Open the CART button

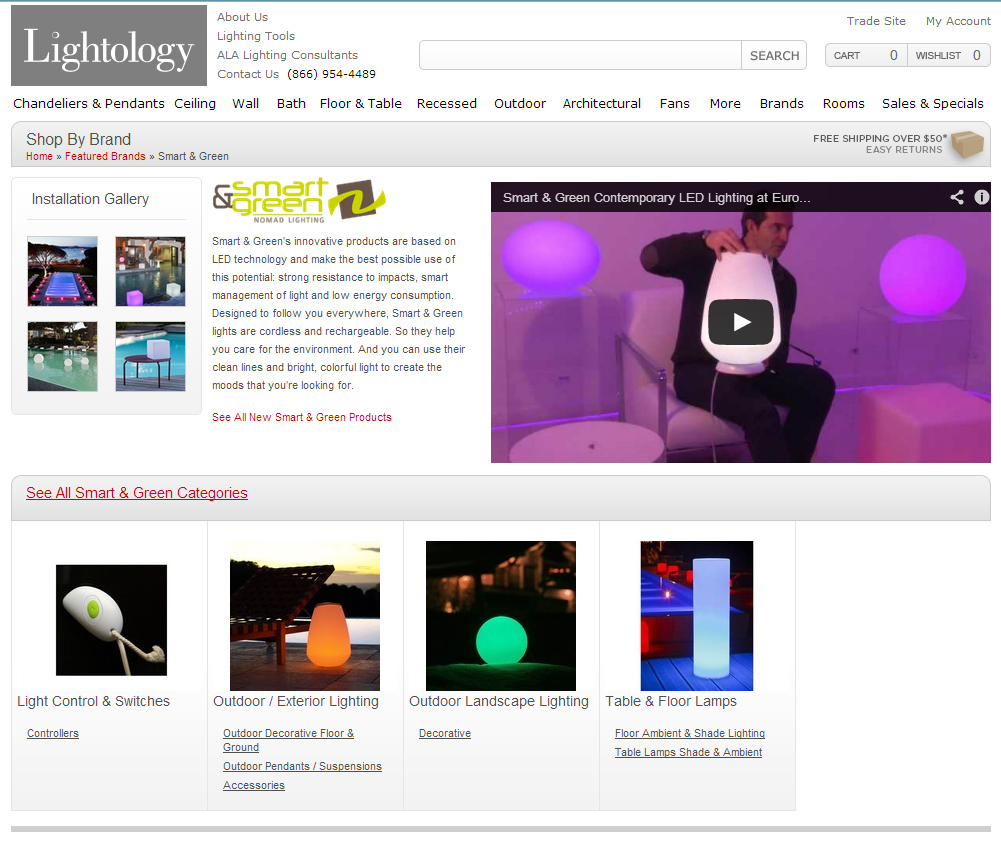coord(866,56)
